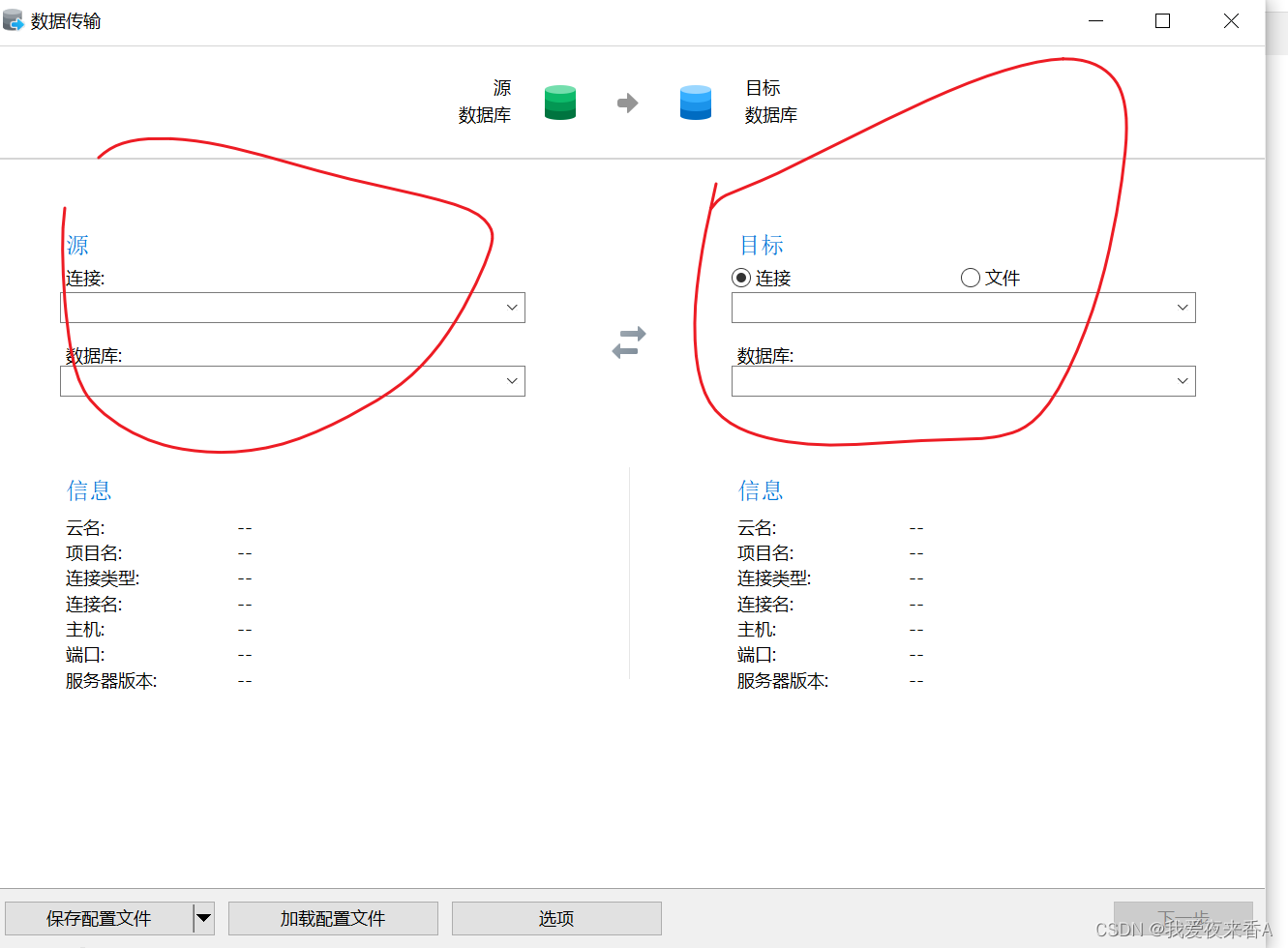
Task: Select the 文件 radio button under 目标
Action: click(971, 279)
